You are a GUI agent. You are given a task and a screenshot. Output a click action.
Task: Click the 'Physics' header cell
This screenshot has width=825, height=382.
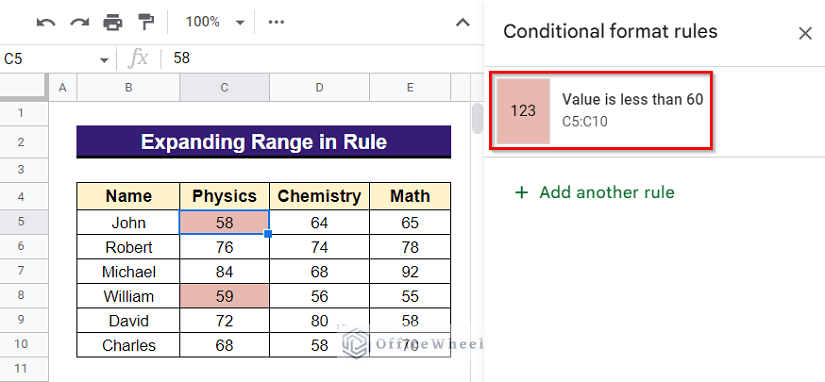(224, 196)
